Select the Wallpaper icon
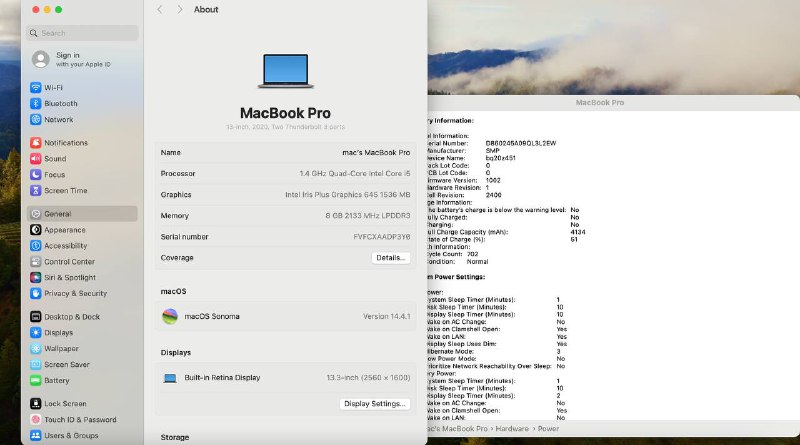The width and height of the screenshot is (800, 445). coord(36,349)
